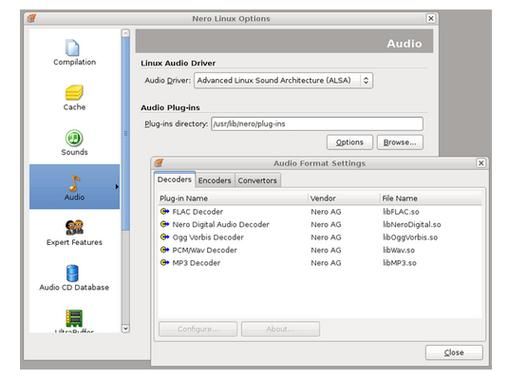Click the sidebar scrollbar down arrow

tap(125, 328)
